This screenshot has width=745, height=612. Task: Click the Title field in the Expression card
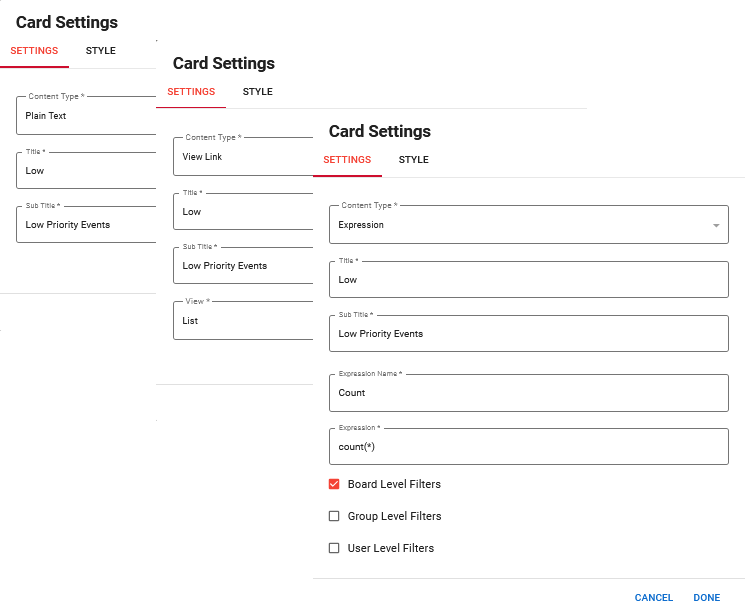528,280
